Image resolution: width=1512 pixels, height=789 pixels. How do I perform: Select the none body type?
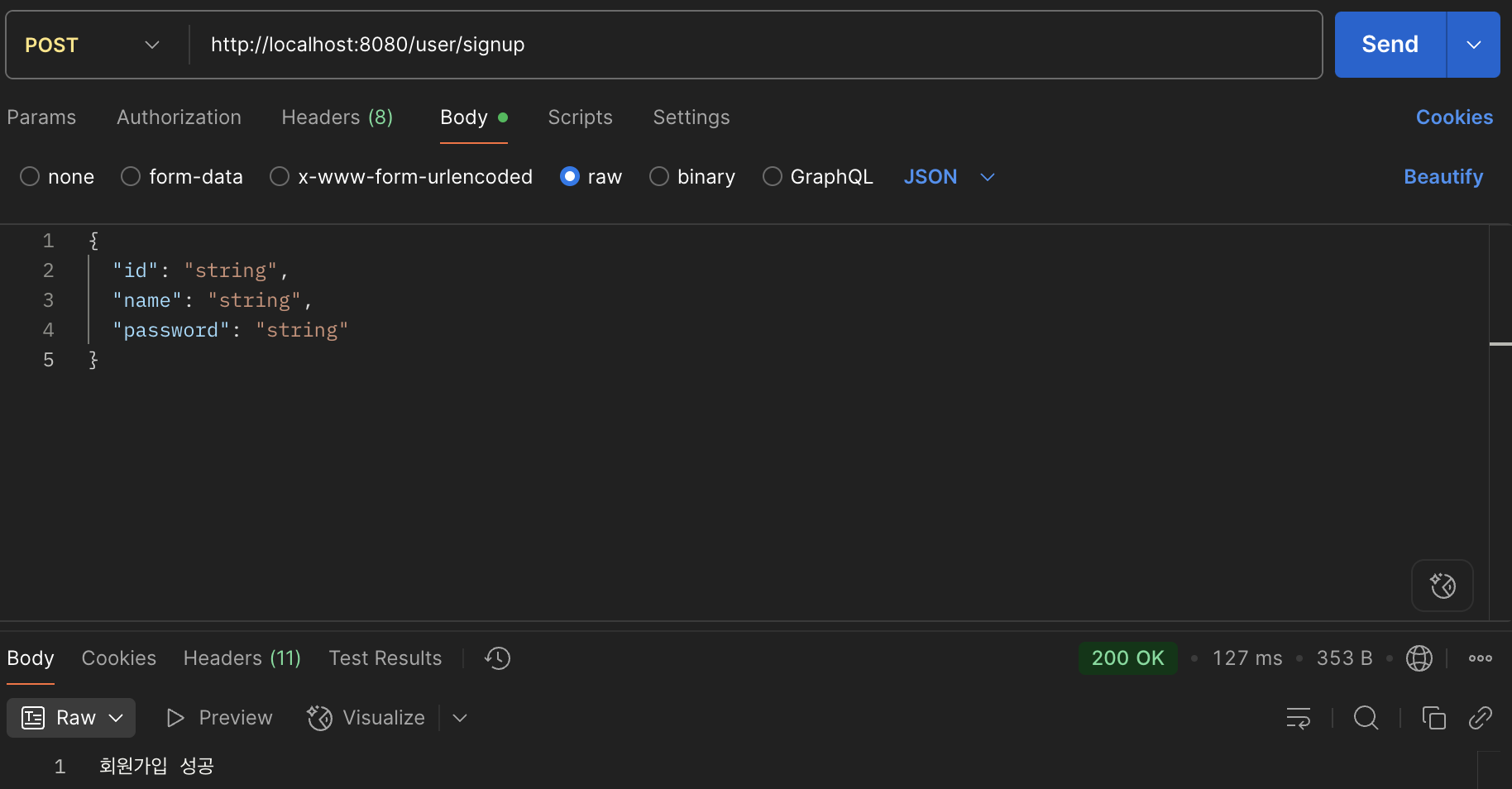(x=57, y=177)
